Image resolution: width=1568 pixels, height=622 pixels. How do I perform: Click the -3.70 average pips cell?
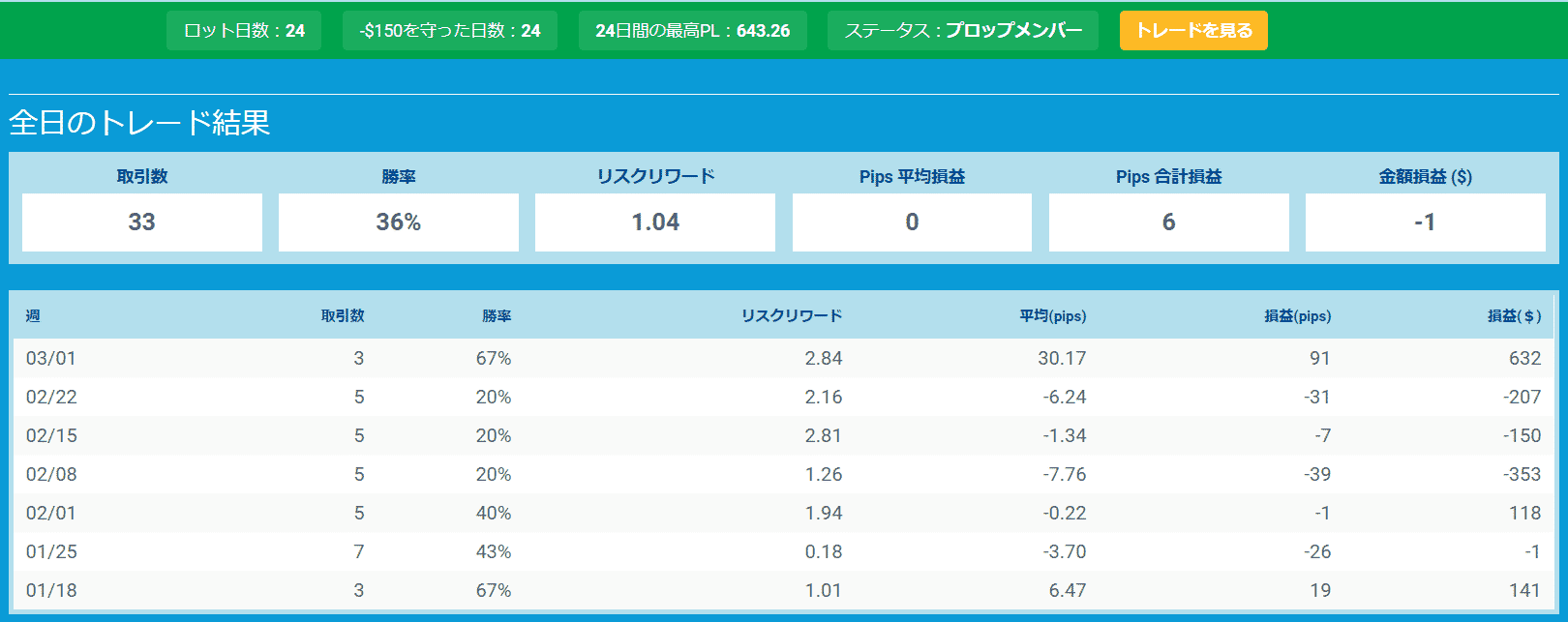tap(1065, 551)
